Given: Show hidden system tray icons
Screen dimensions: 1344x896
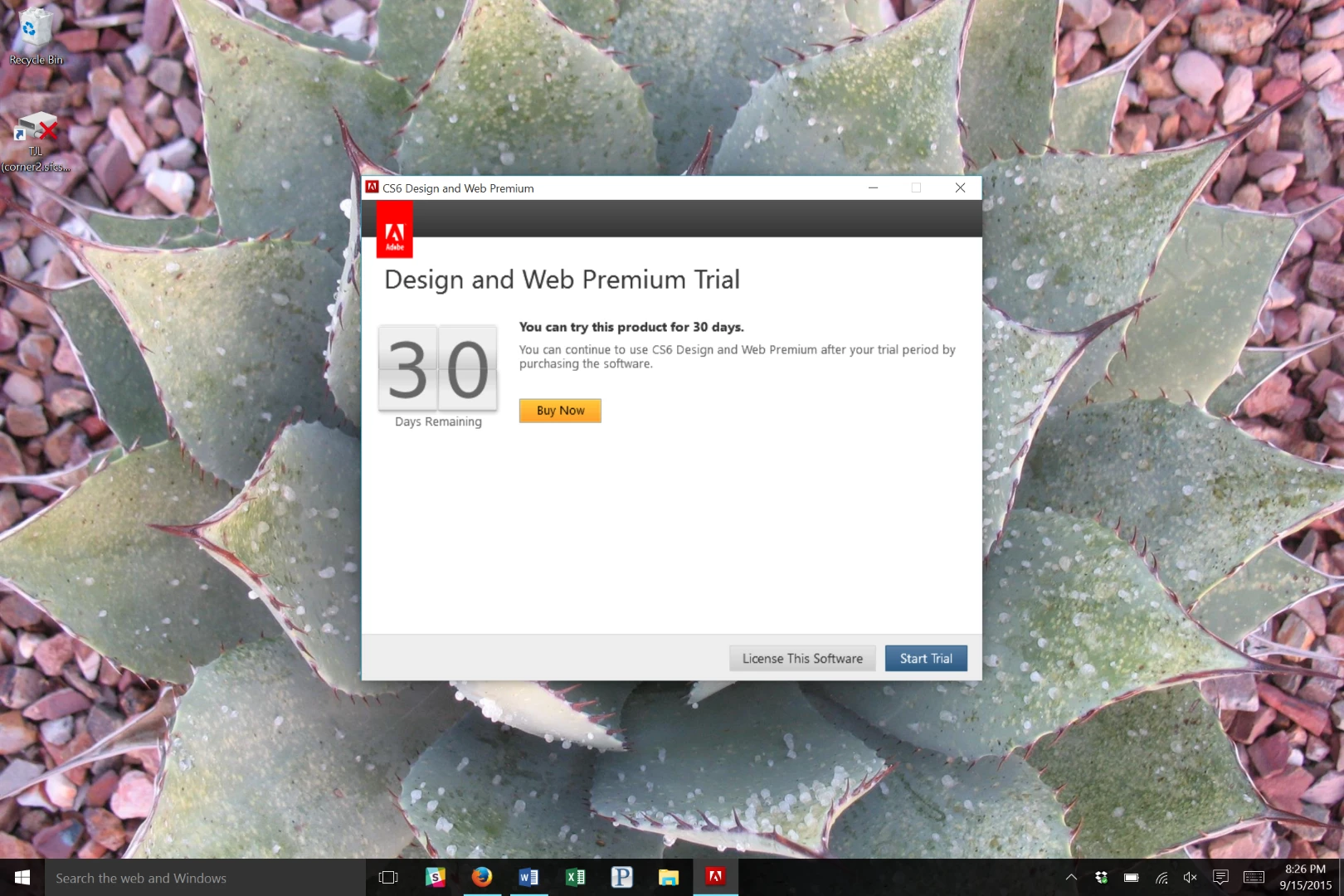Looking at the screenshot, I should coord(1071,877).
